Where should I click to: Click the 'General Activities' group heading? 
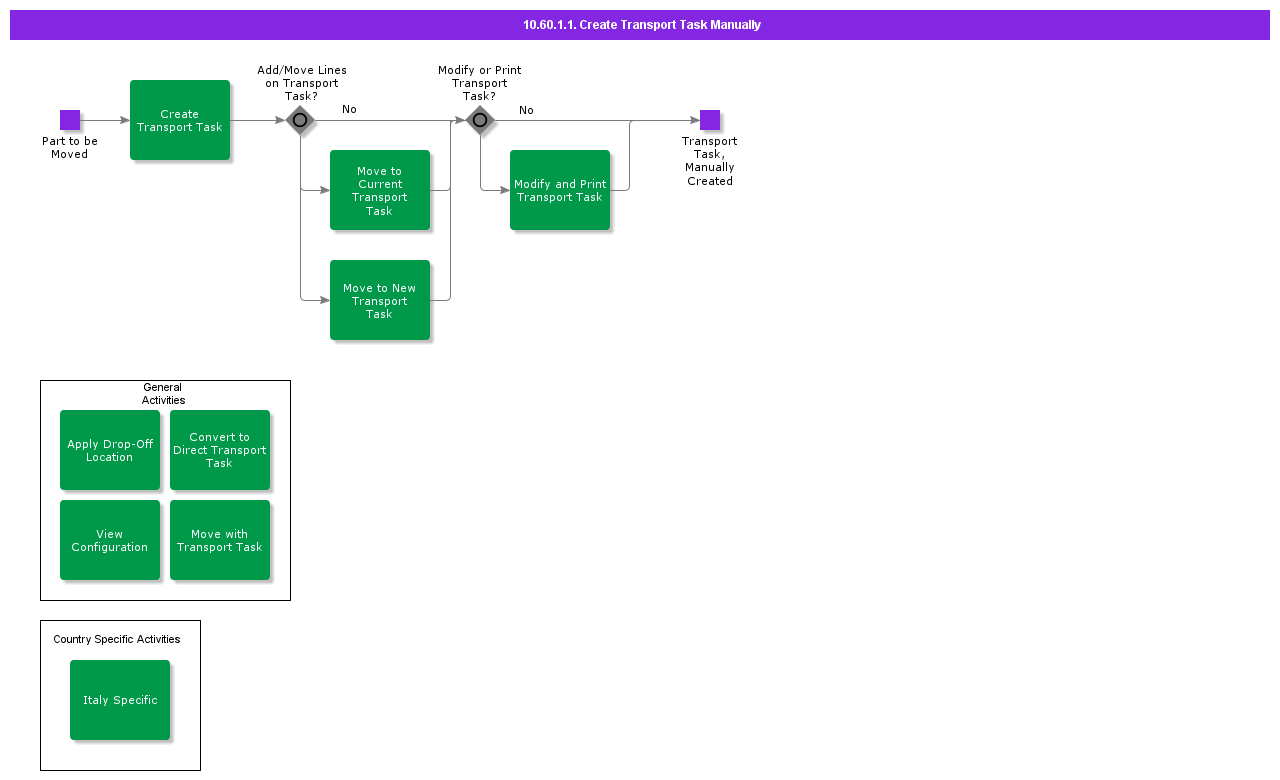(x=163, y=394)
